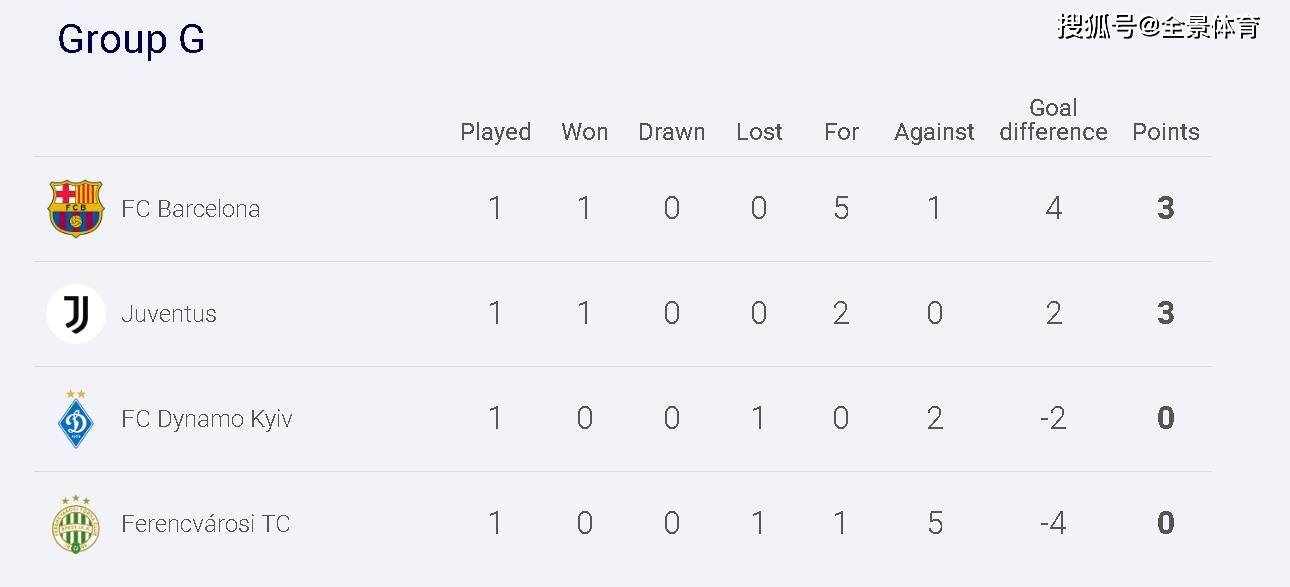1290x587 pixels.
Task: Open the FC Barcelona team link
Action: point(190,209)
